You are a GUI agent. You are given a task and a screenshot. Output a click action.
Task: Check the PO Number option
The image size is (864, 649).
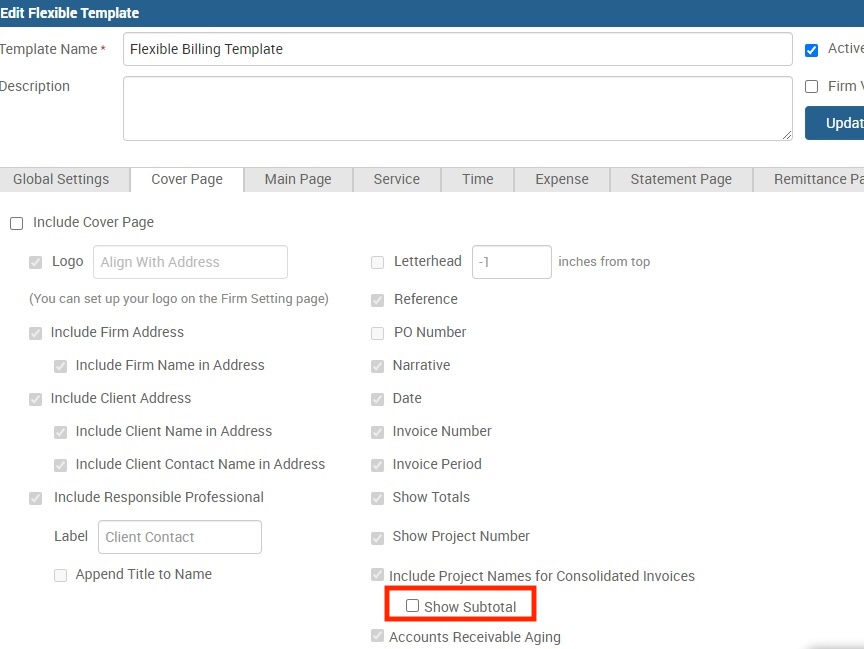click(x=377, y=332)
